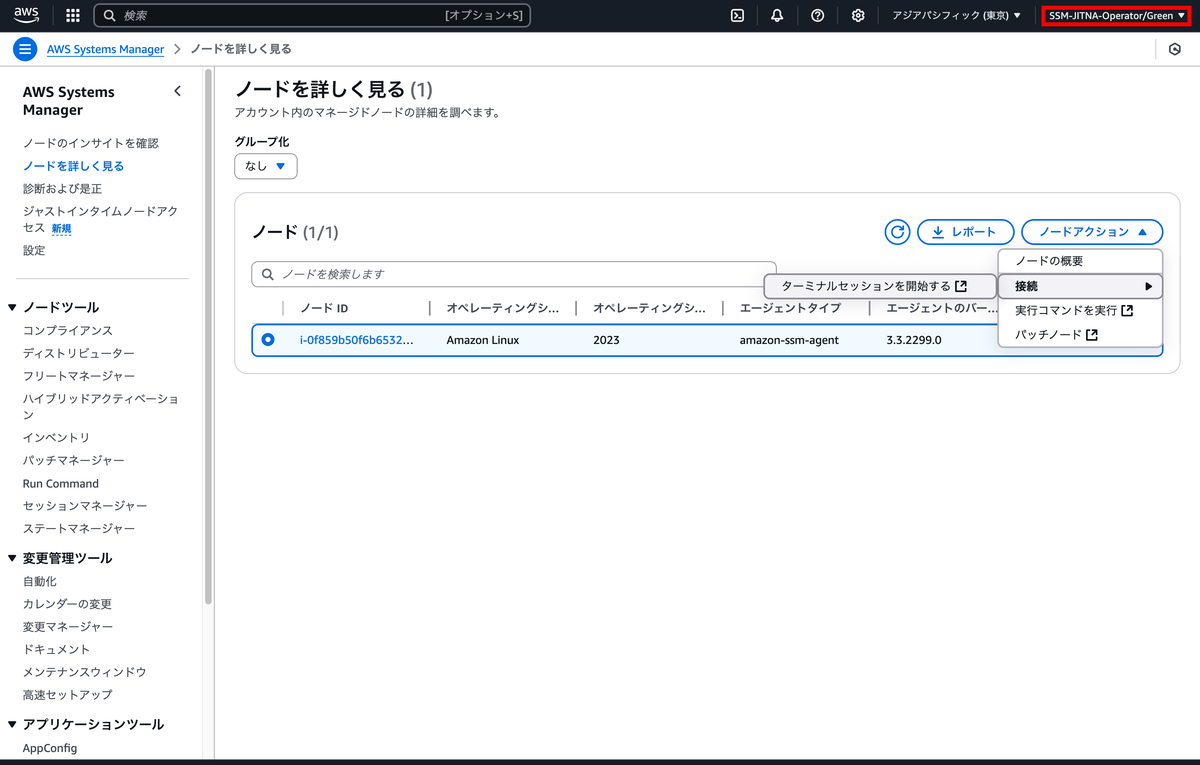The width and height of the screenshot is (1200, 765).
Task: Open the 接続 submenu item
Action: click(x=1080, y=286)
